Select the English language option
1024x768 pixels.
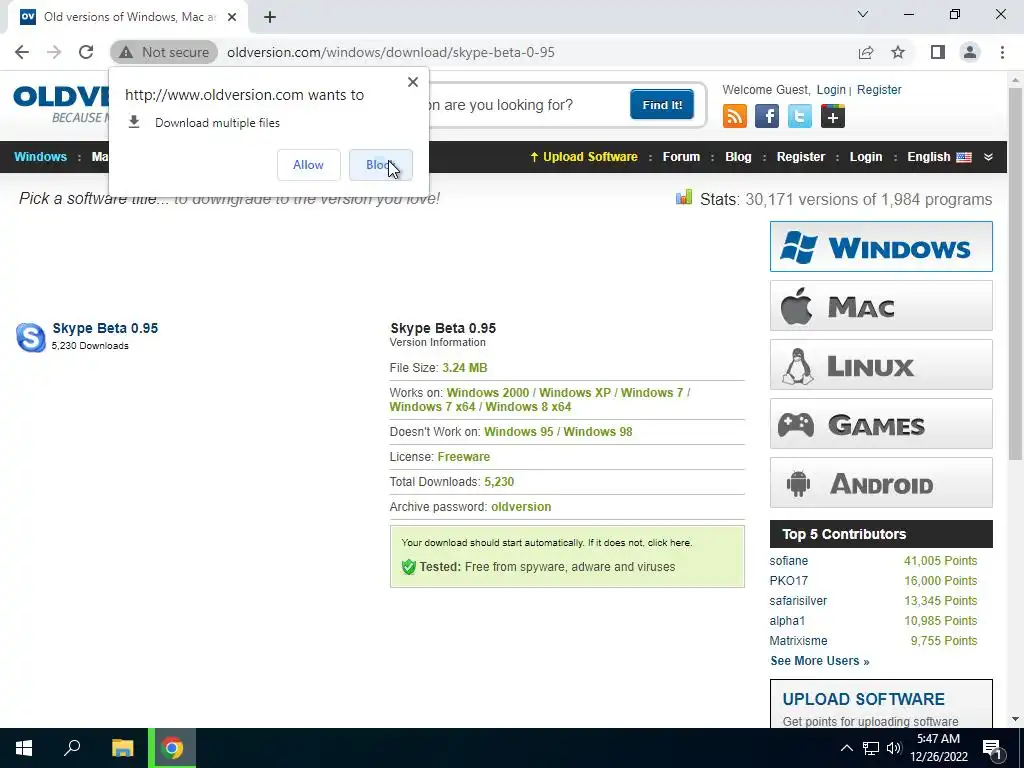coord(938,157)
